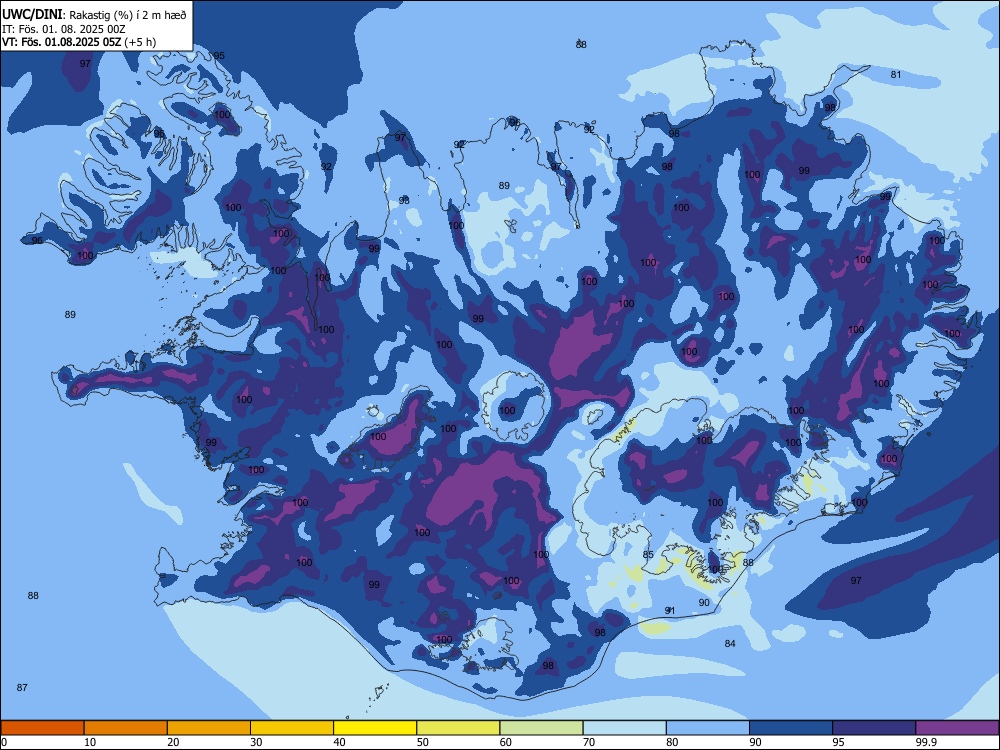Click the golden 30–40 legend swatch
This screenshot has width=1000, height=750.
tap(292, 728)
